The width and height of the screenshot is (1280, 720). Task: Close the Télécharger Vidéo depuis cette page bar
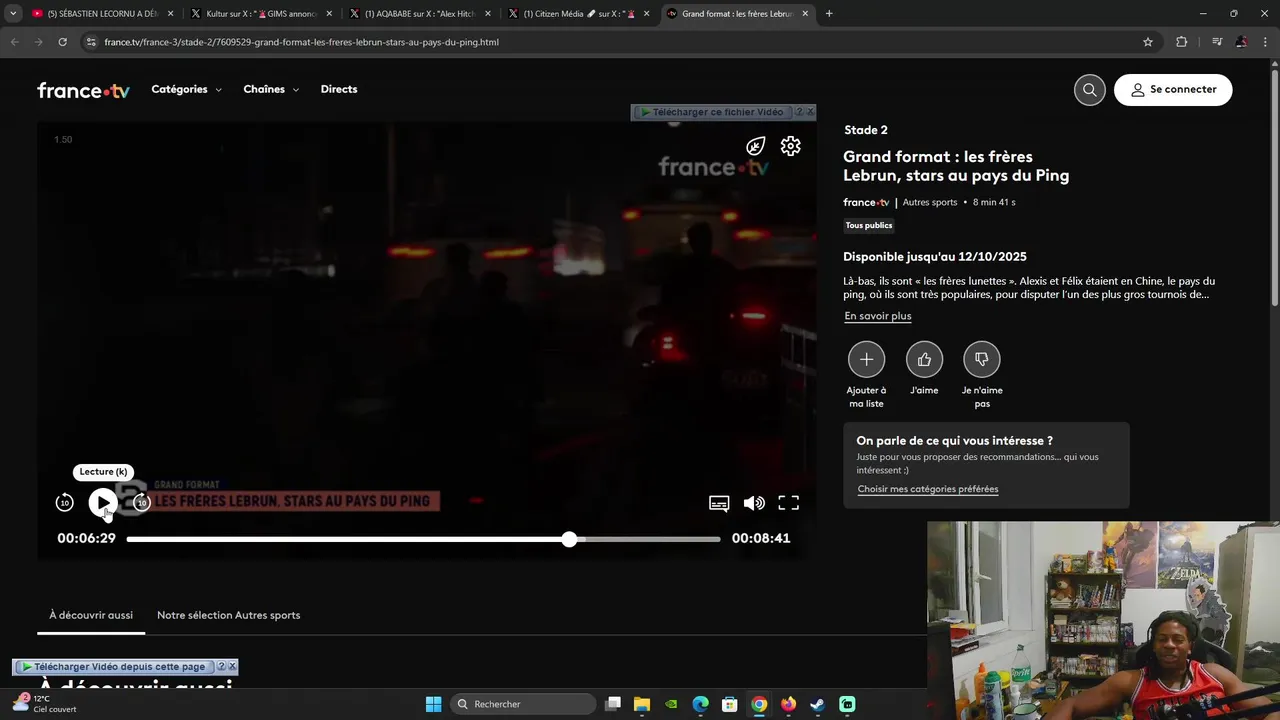point(232,667)
